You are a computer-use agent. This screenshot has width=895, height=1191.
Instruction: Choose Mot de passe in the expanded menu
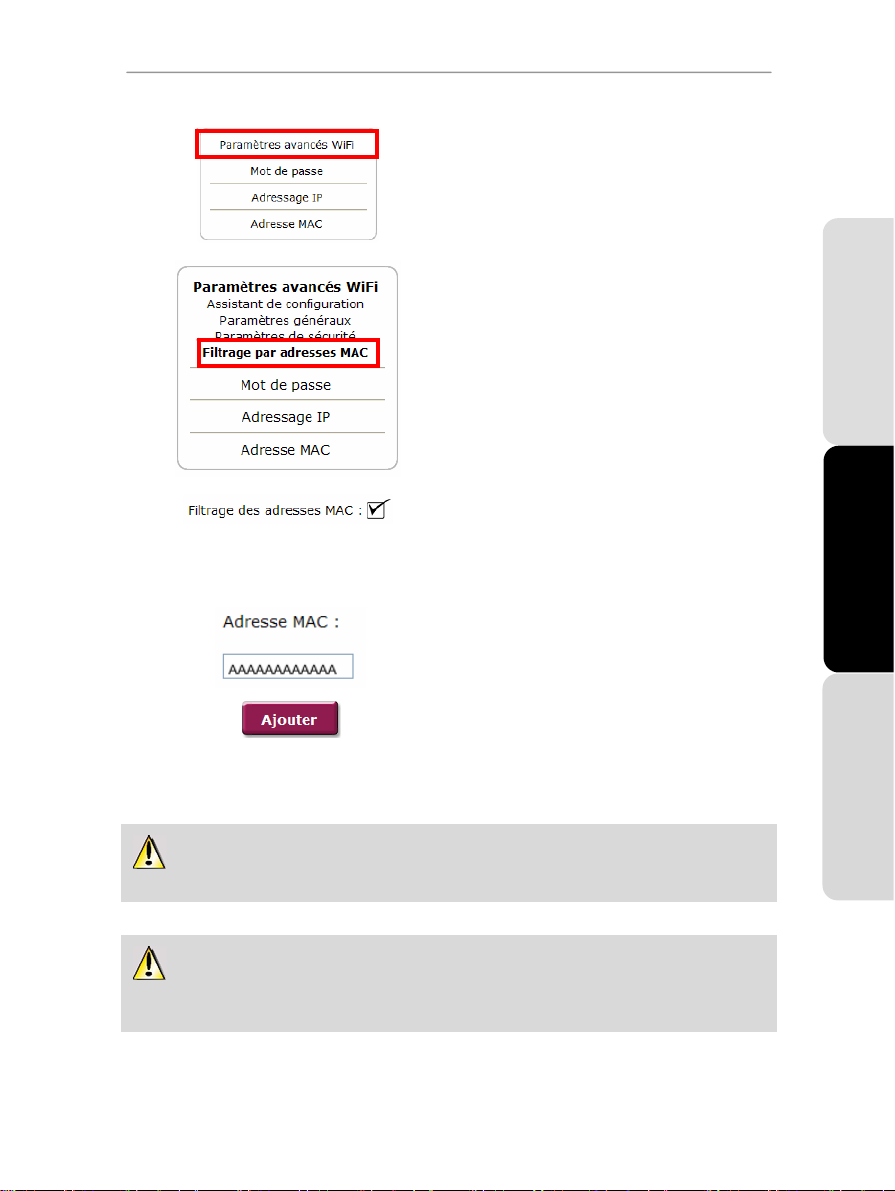click(286, 385)
